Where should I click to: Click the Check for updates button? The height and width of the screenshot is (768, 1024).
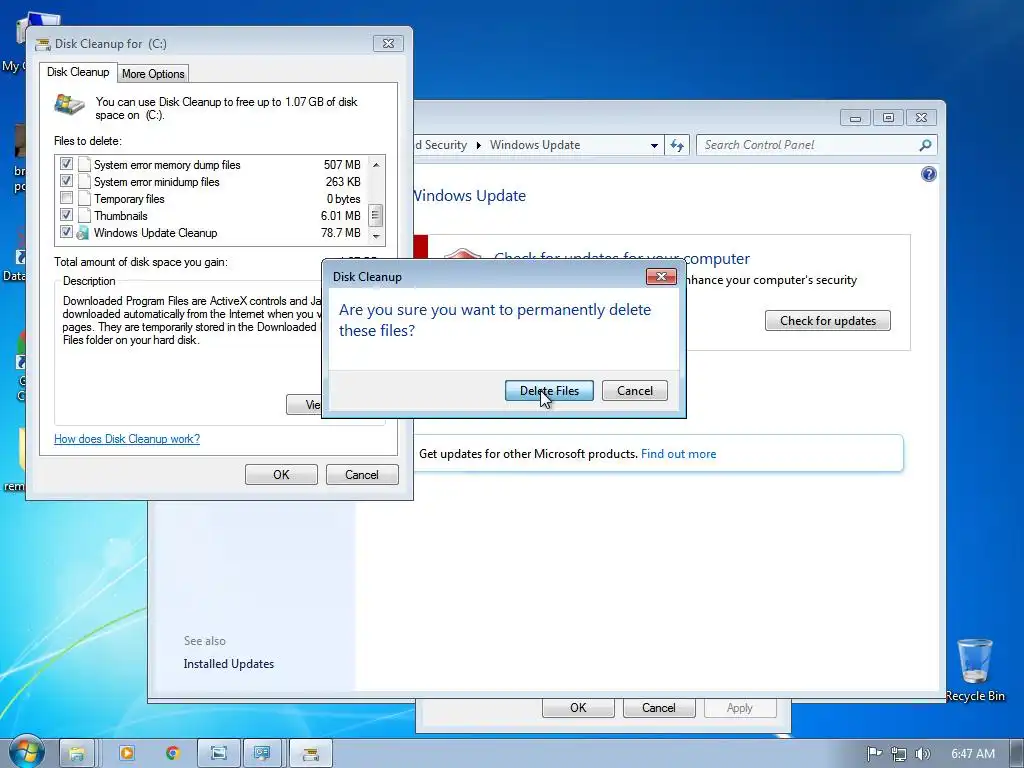click(827, 321)
